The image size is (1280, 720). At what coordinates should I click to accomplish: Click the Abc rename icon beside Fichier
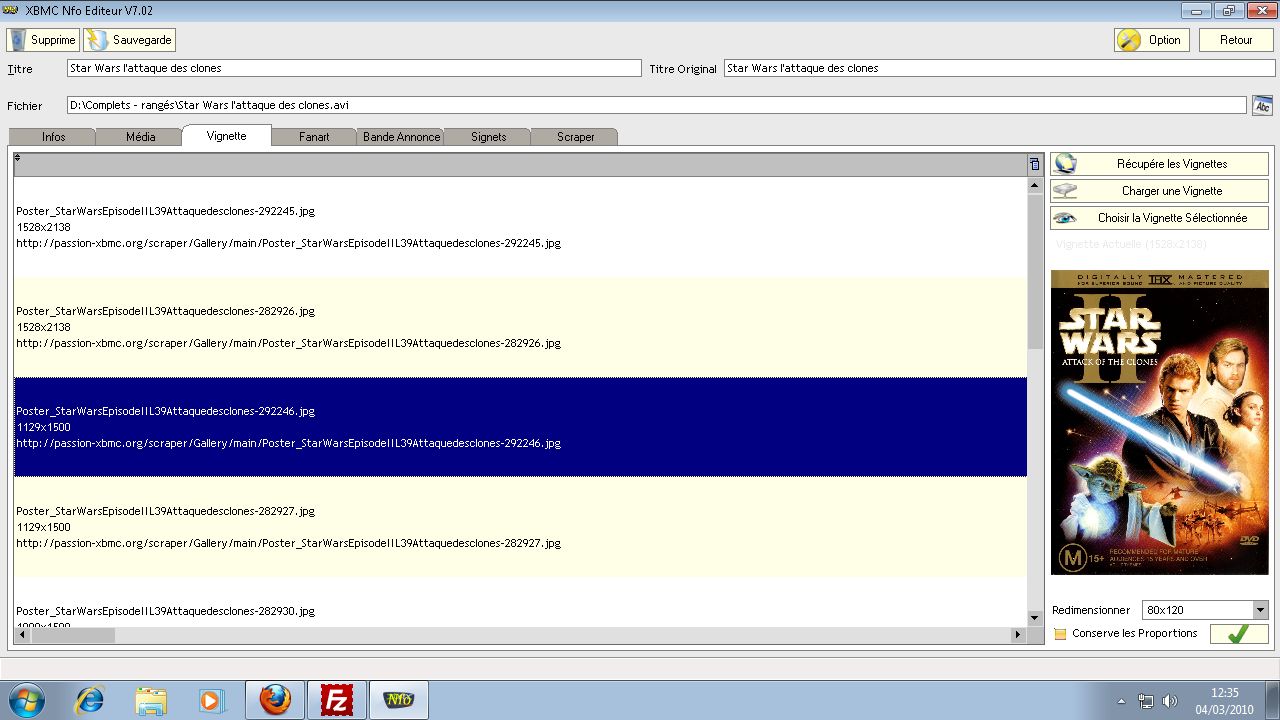tap(1262, 105)
